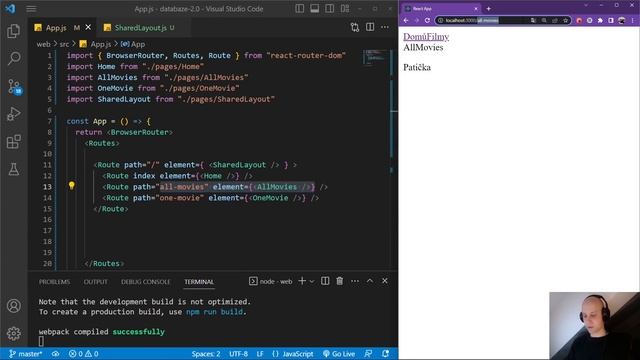
Task: Reload the browser page
Action: (427, 20)
